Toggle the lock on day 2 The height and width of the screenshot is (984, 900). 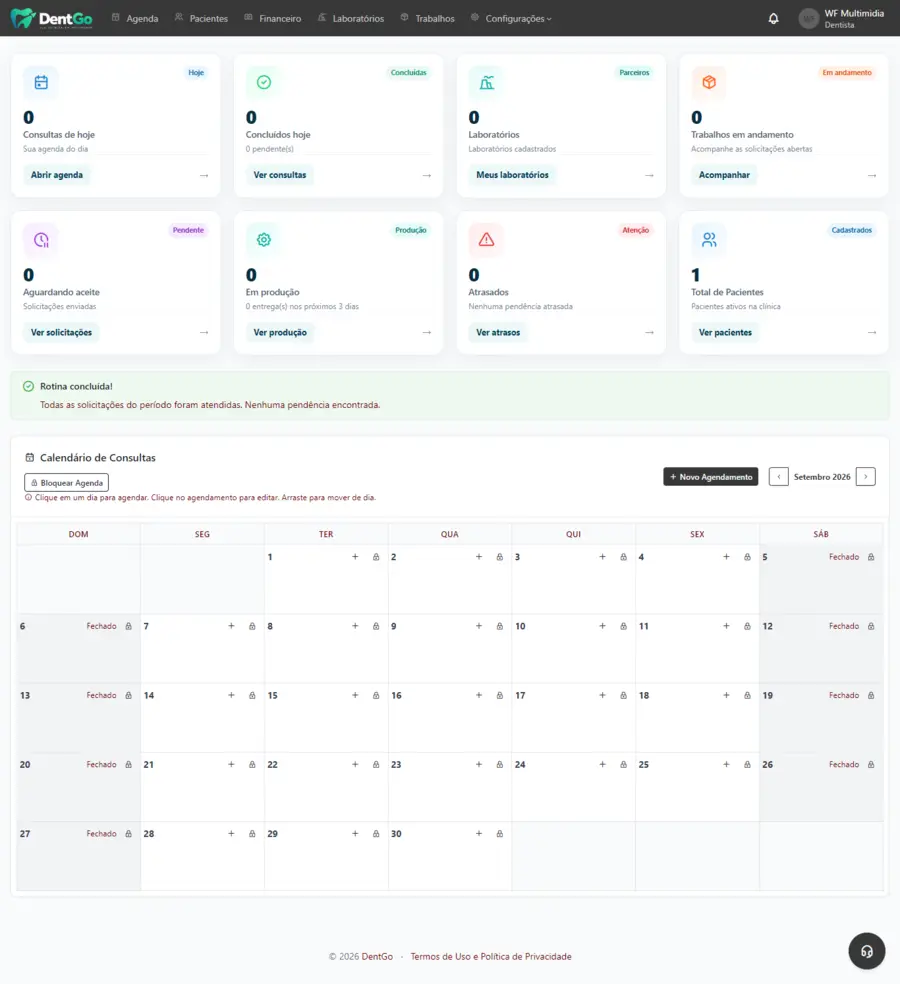500,557
